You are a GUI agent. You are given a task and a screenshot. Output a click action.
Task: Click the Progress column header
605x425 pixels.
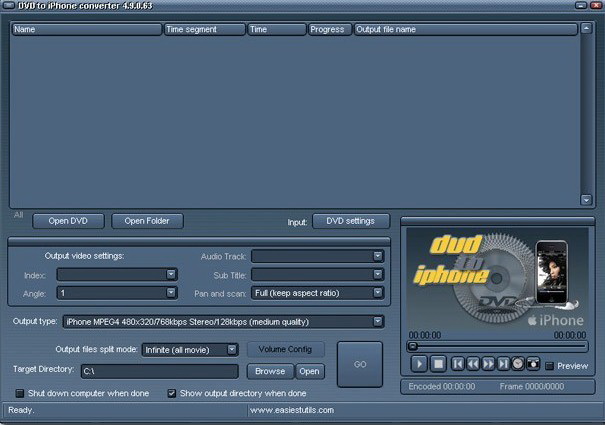click(x=330, y=29)
